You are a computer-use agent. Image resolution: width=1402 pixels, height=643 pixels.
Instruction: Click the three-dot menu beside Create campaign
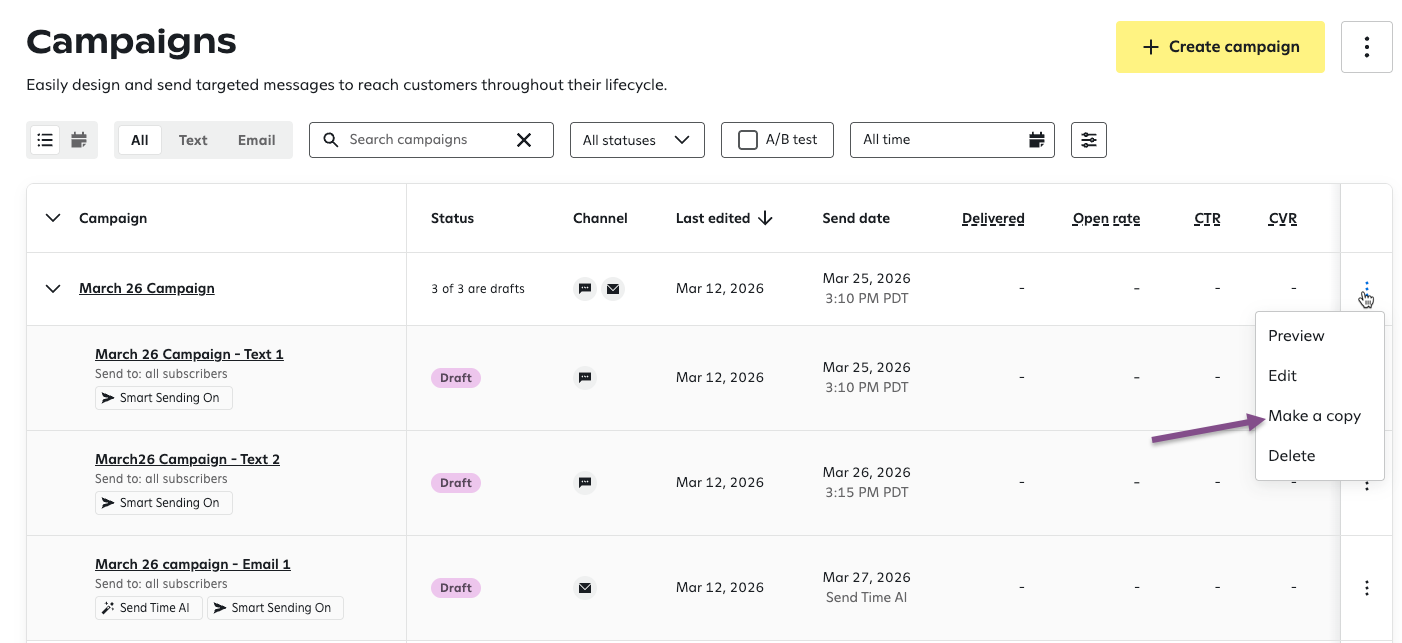[x=1366, y=47]
